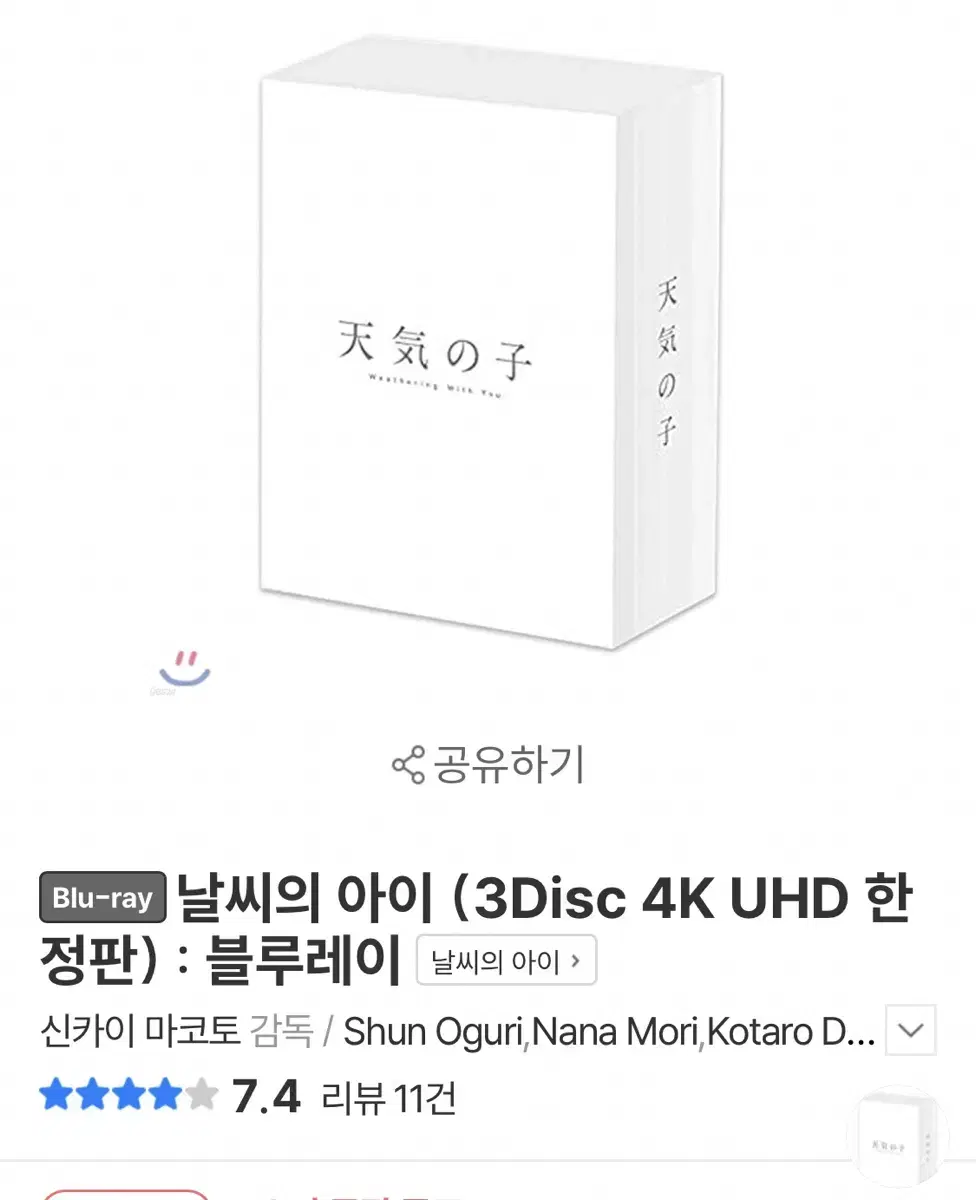The width and height of the screenshot is (976, 1200).
Task: Open the Shun Oguri actor link
Action: [x=434, y=1030]
